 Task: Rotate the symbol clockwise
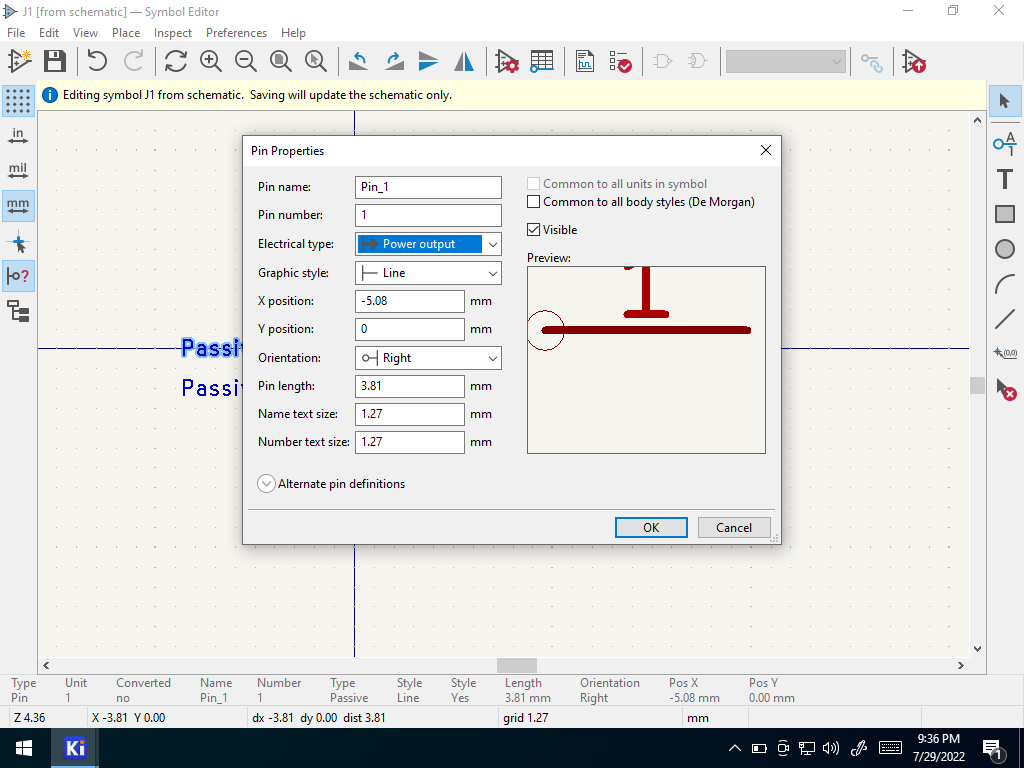click(394, 62)
